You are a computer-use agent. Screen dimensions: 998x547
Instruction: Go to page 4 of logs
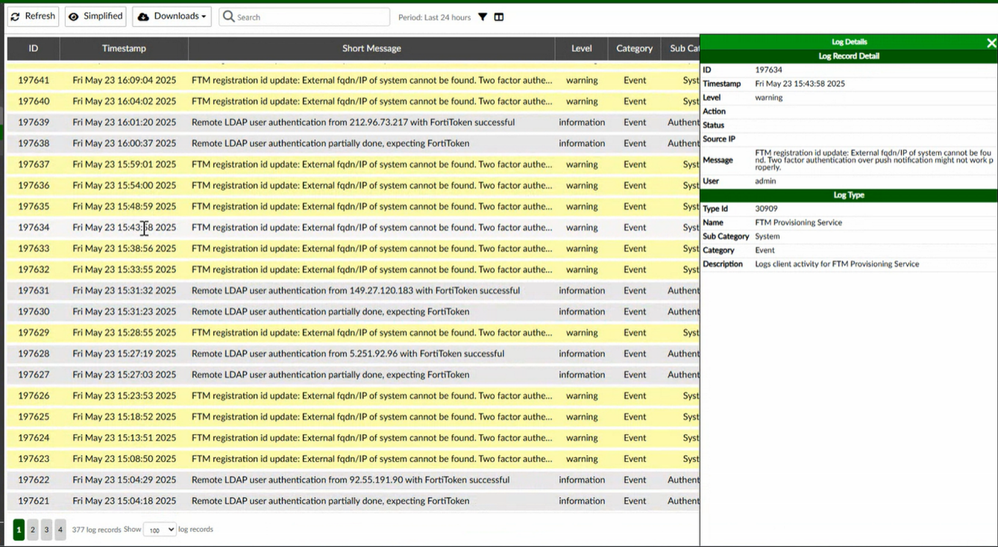click(61, 529)
